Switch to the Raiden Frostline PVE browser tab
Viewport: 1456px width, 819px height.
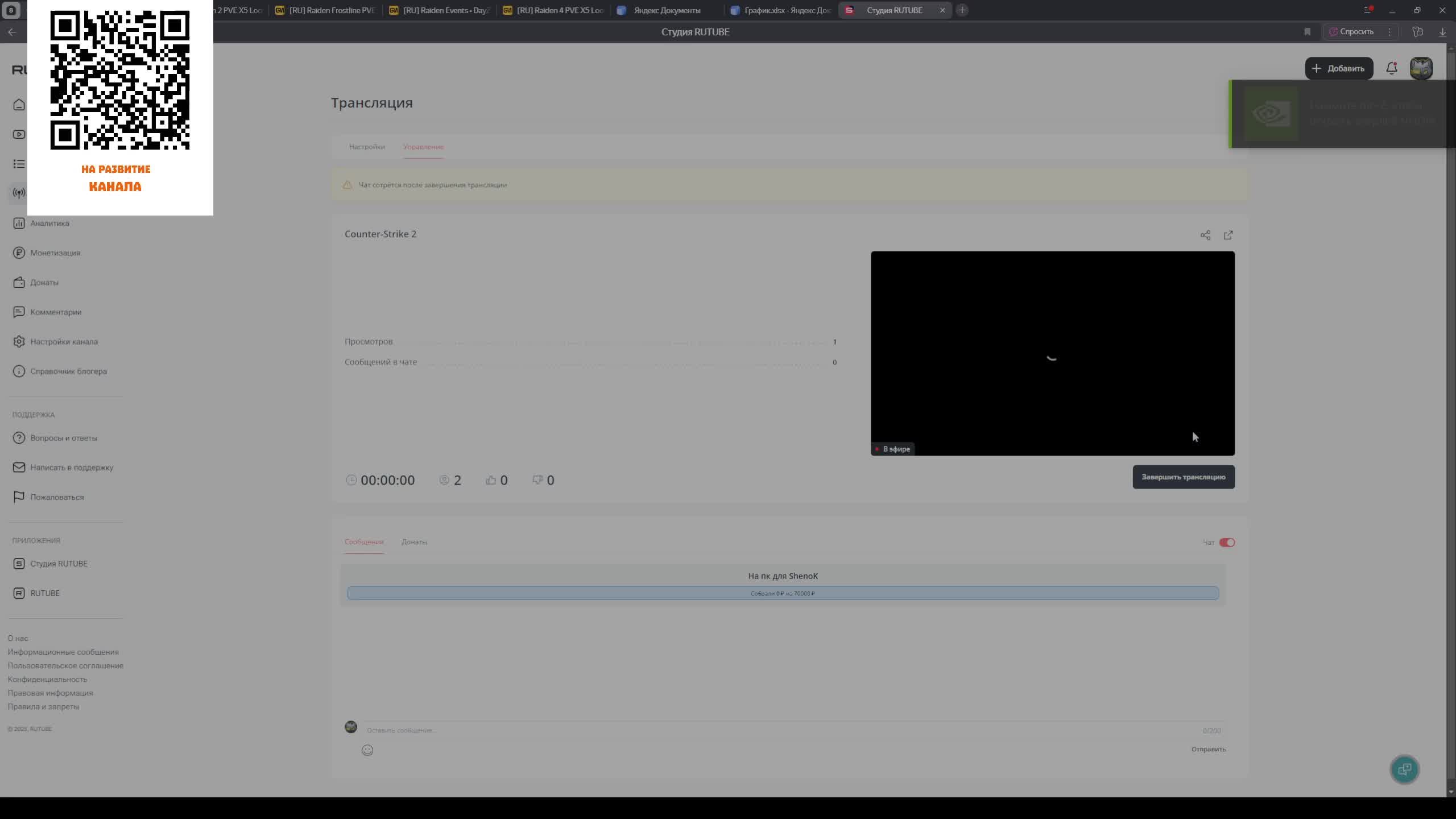(x=326, y=10)
